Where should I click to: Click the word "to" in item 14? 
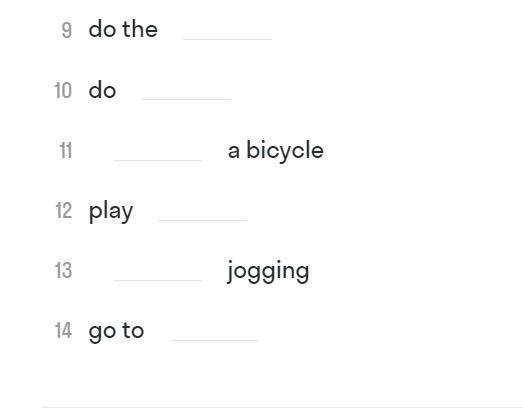[133, 331]
